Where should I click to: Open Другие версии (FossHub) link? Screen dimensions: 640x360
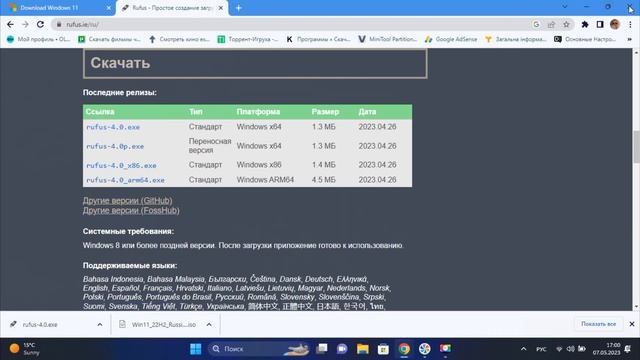[x=131, y=211]
